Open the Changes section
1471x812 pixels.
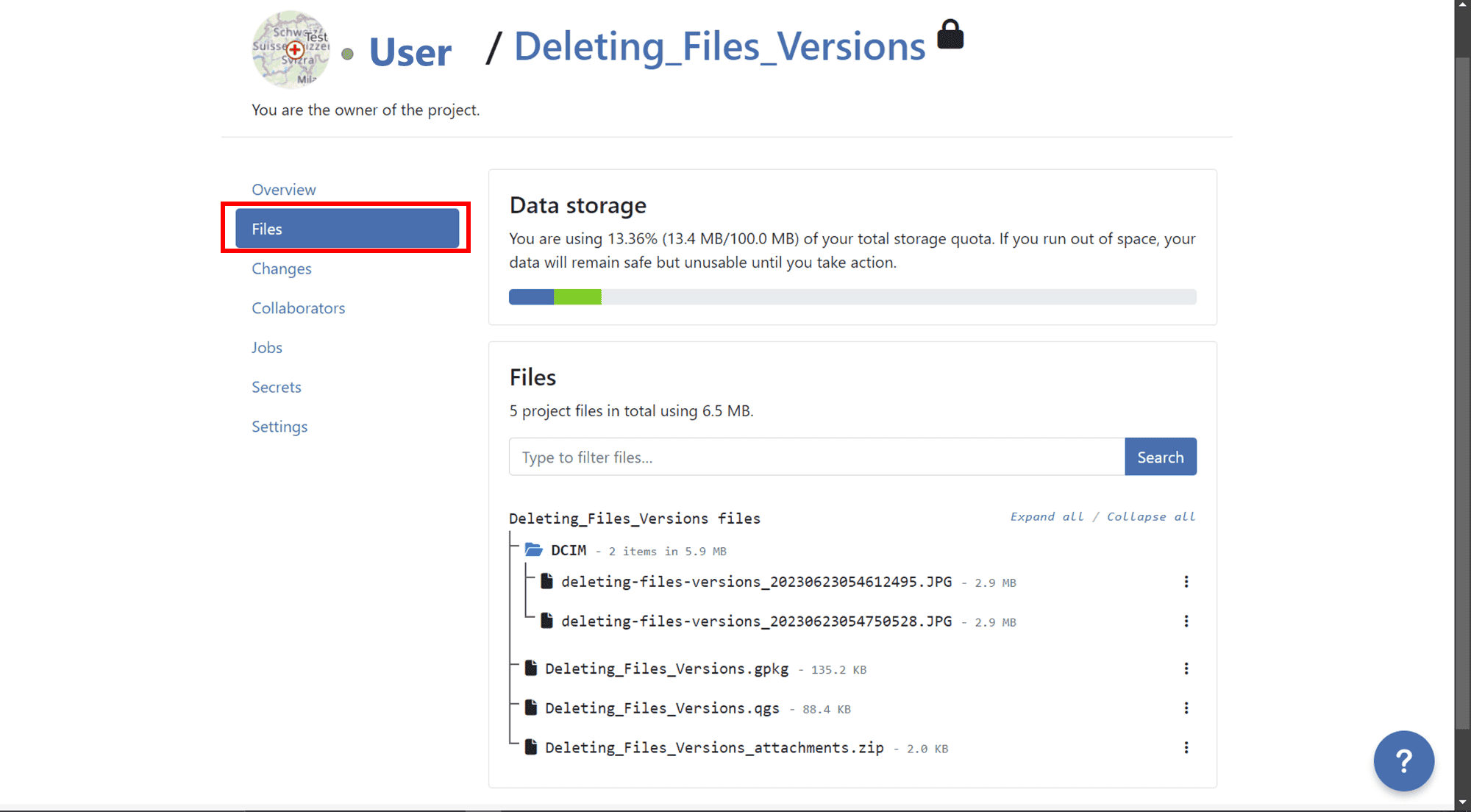(282, 268)
